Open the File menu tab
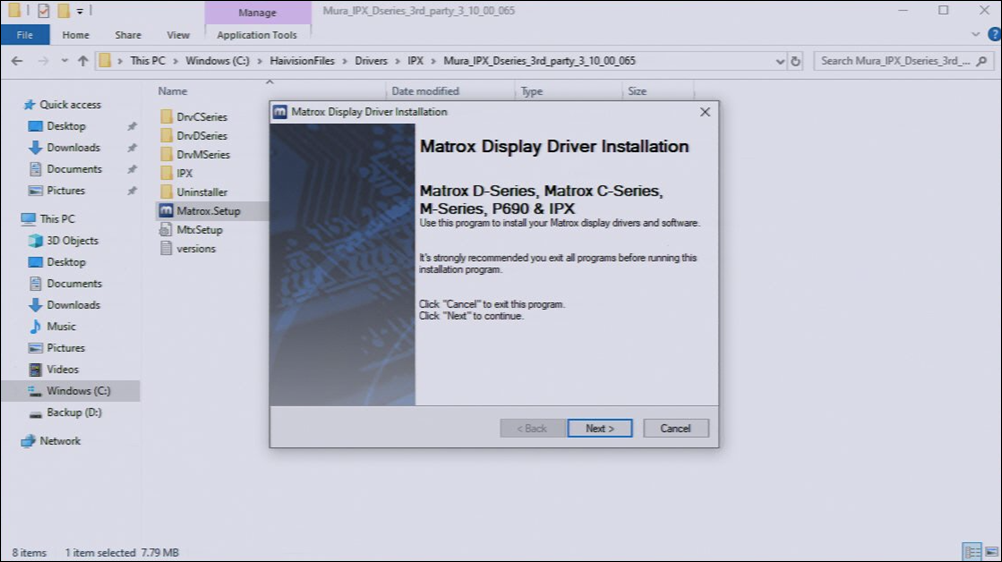The height and width of the screenshot is (562, 1002). tap(25, 35)
